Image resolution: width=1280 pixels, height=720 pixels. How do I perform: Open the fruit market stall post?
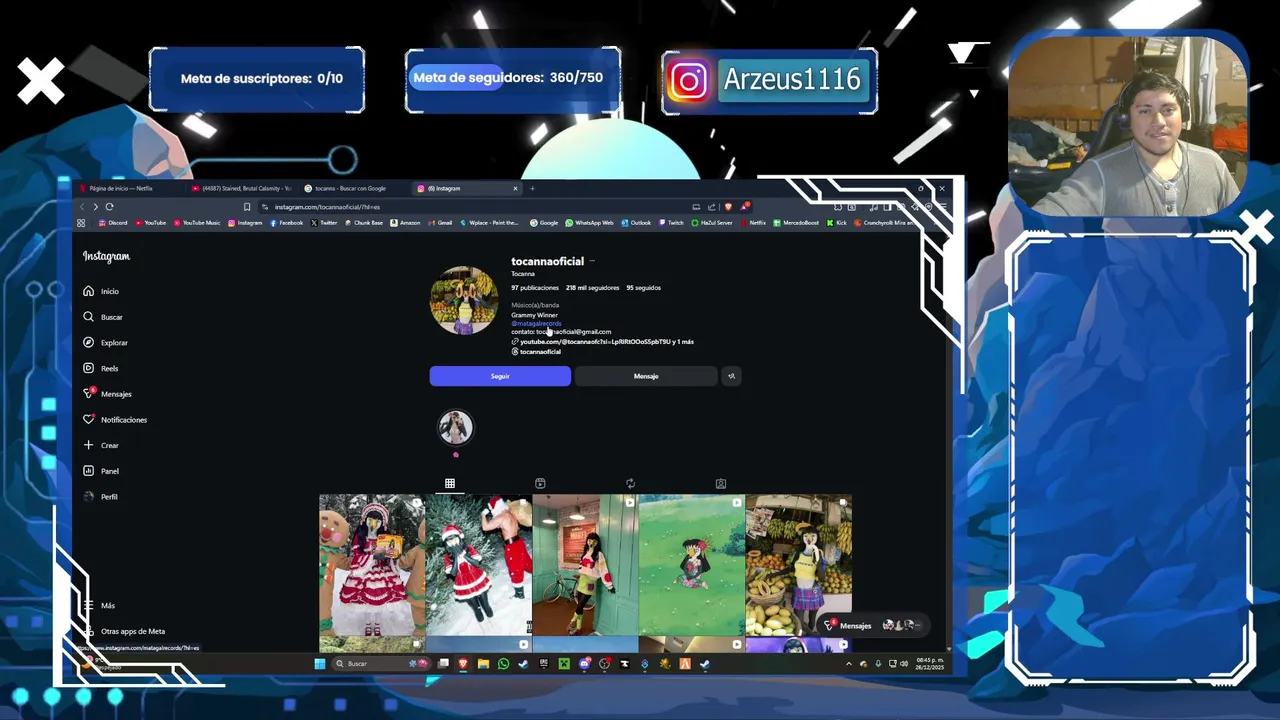pyautogui.click(x=798, y=566)
